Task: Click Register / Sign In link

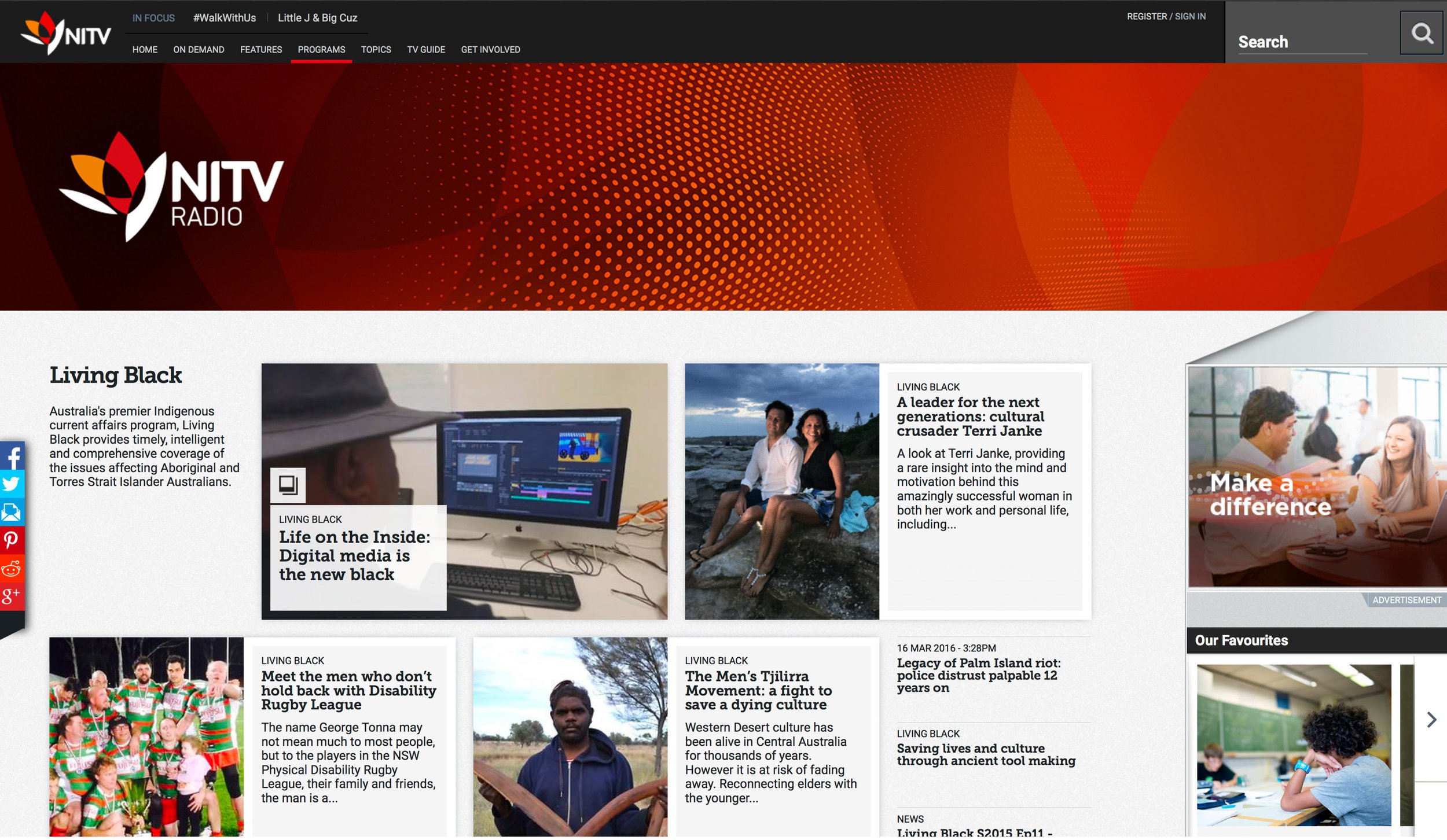Action: click(x=1166, y=17)
